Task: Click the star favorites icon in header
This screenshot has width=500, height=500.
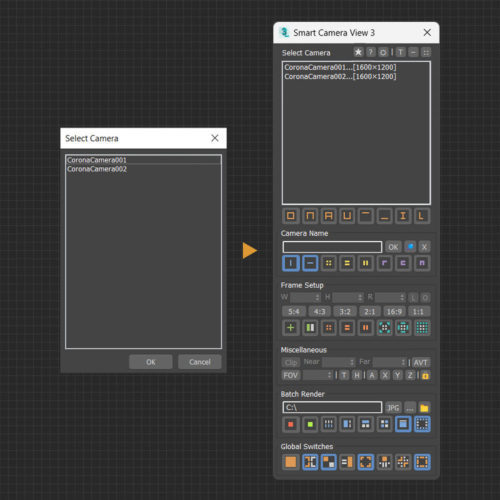Action: click(x=358, y=52)
